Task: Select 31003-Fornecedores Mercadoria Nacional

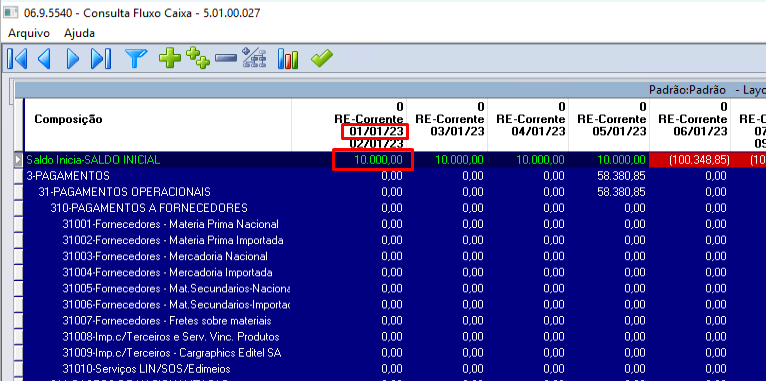Action: click(394, 256)
